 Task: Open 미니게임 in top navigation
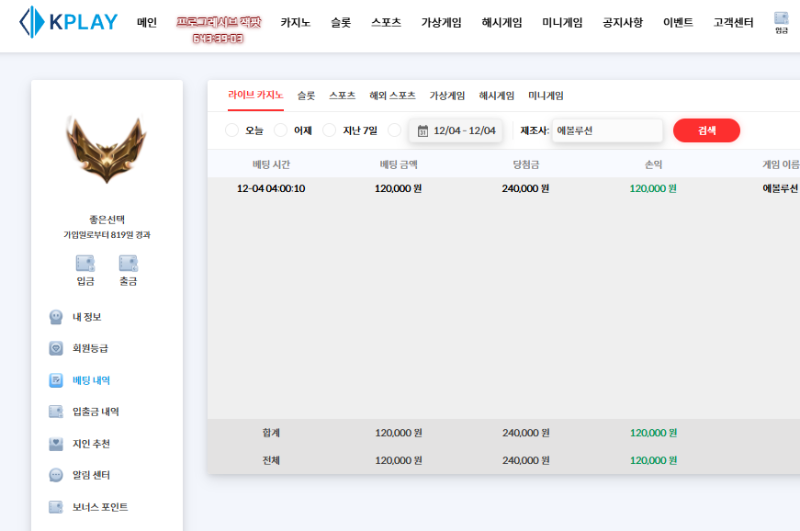tap(562, 22)
